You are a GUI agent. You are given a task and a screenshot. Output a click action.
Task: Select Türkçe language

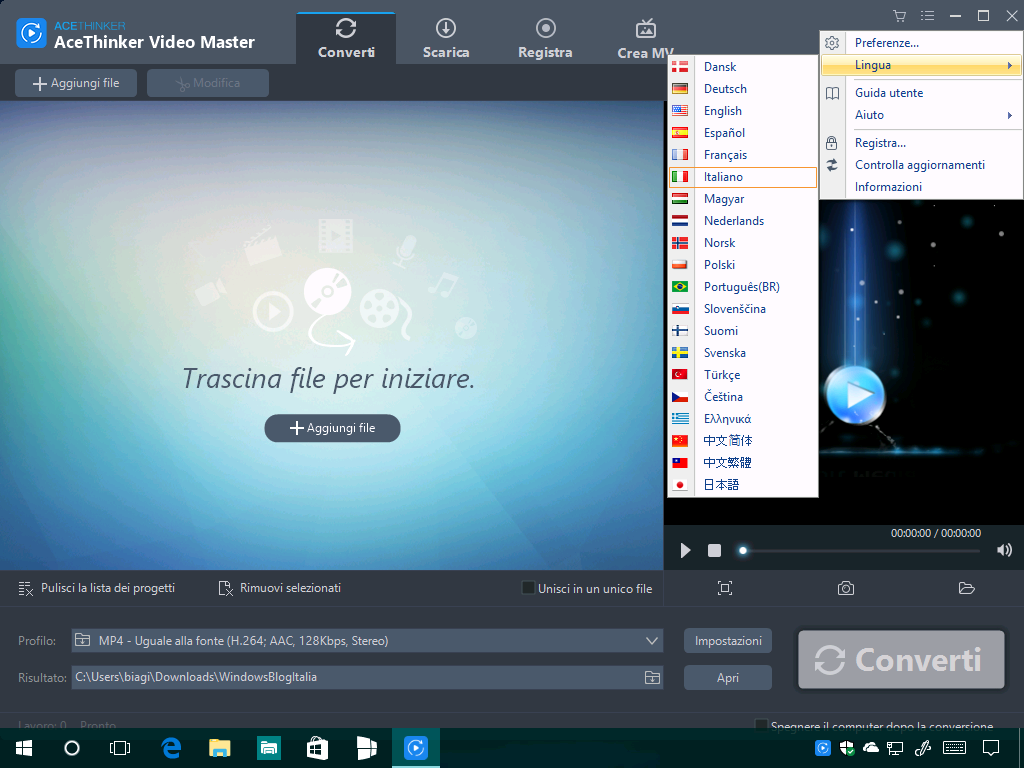coord(743,375)
